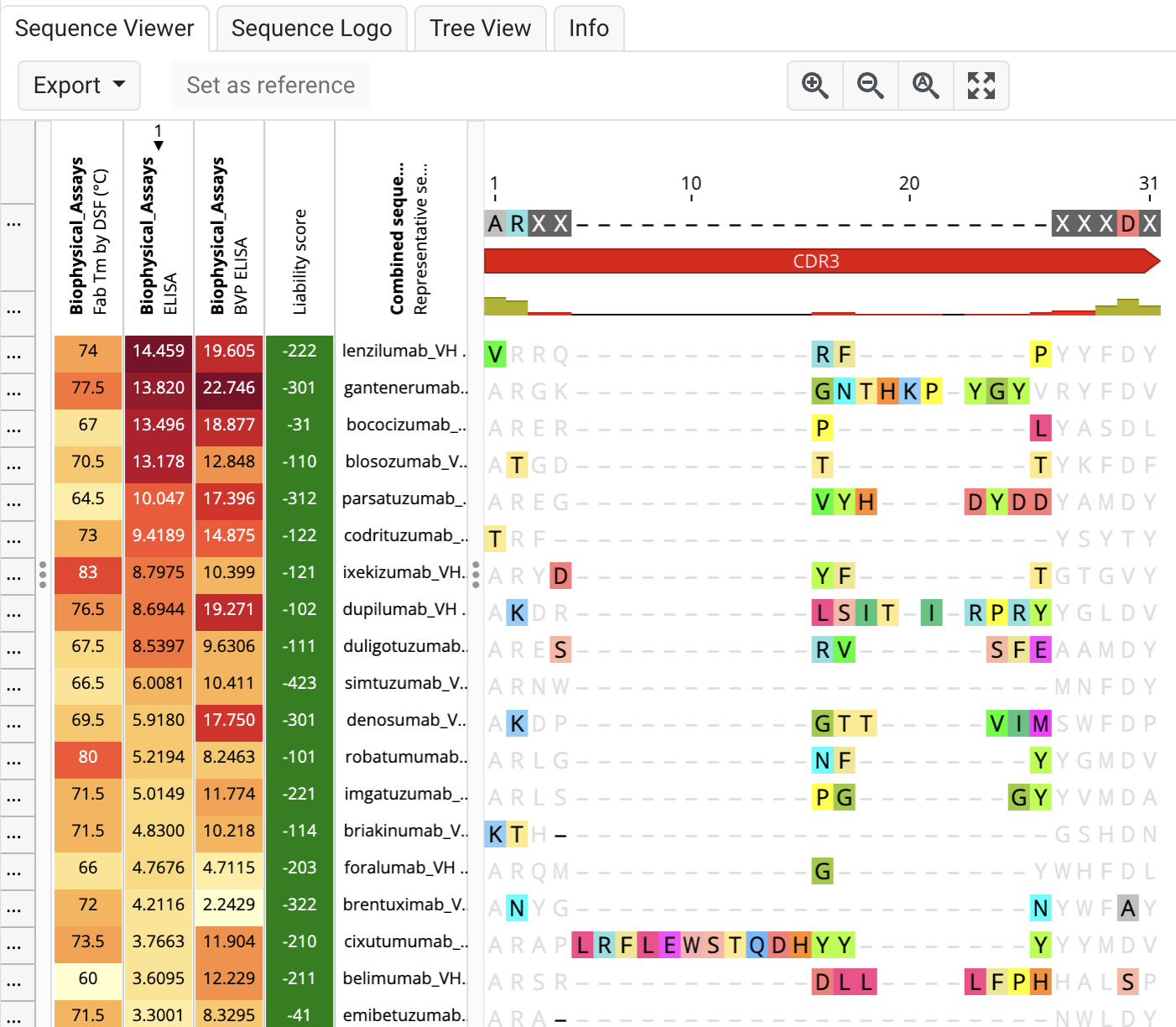Click the zoom in magnifier icon
Screen dimensions: 1176x1027
coord(814,86)
